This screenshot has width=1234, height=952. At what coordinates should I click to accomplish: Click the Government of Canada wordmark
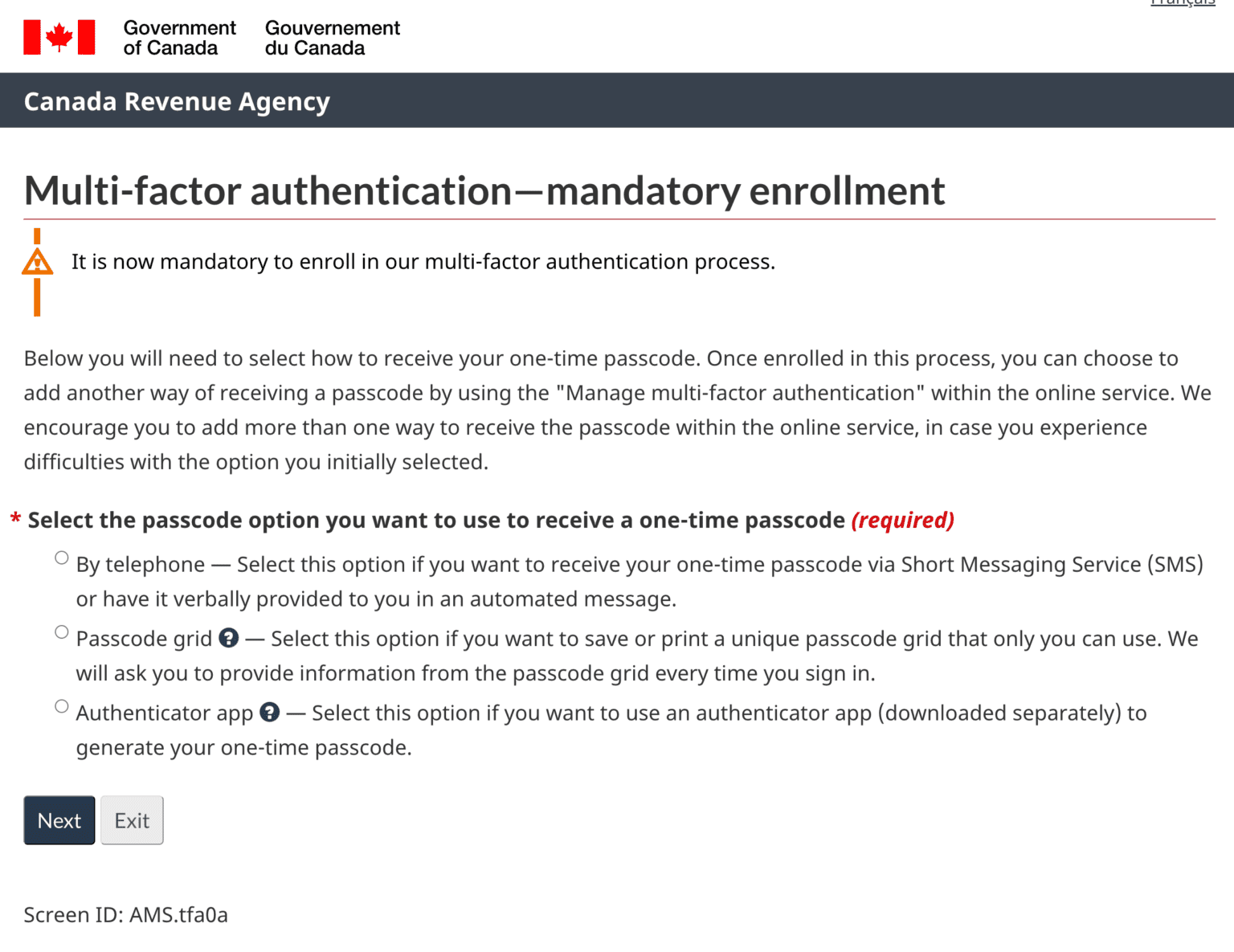(179, 38)
